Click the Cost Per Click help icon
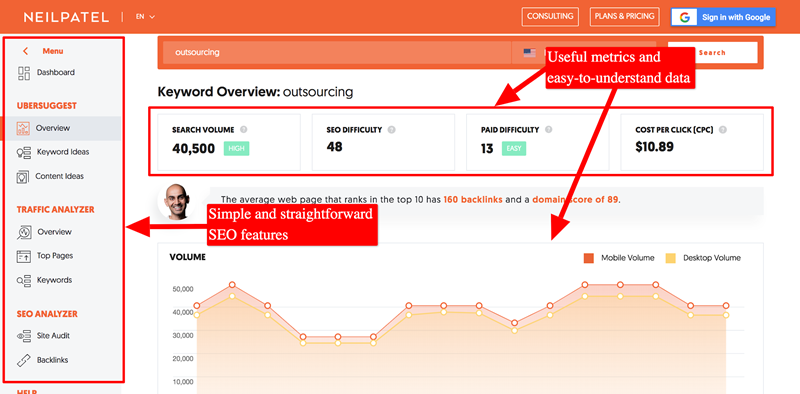This screenshot has height=394, width=800. click(722, 130)
